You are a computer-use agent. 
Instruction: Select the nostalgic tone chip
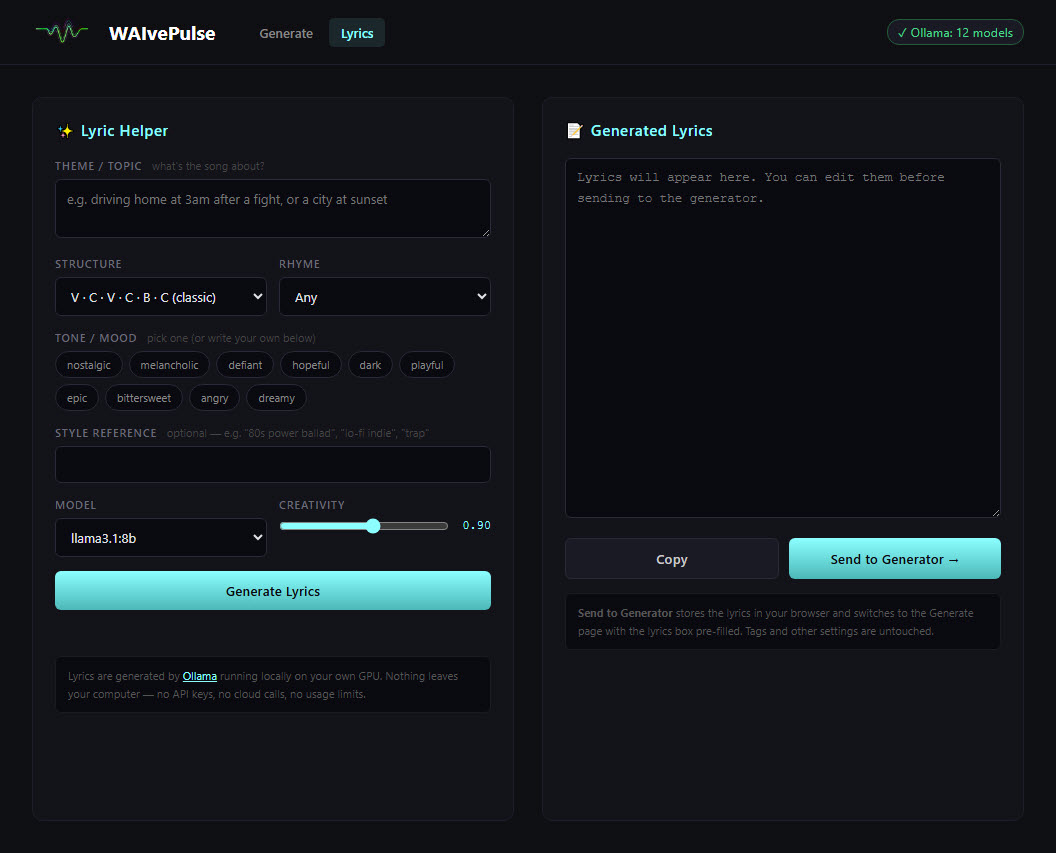[x=88, y=365]
